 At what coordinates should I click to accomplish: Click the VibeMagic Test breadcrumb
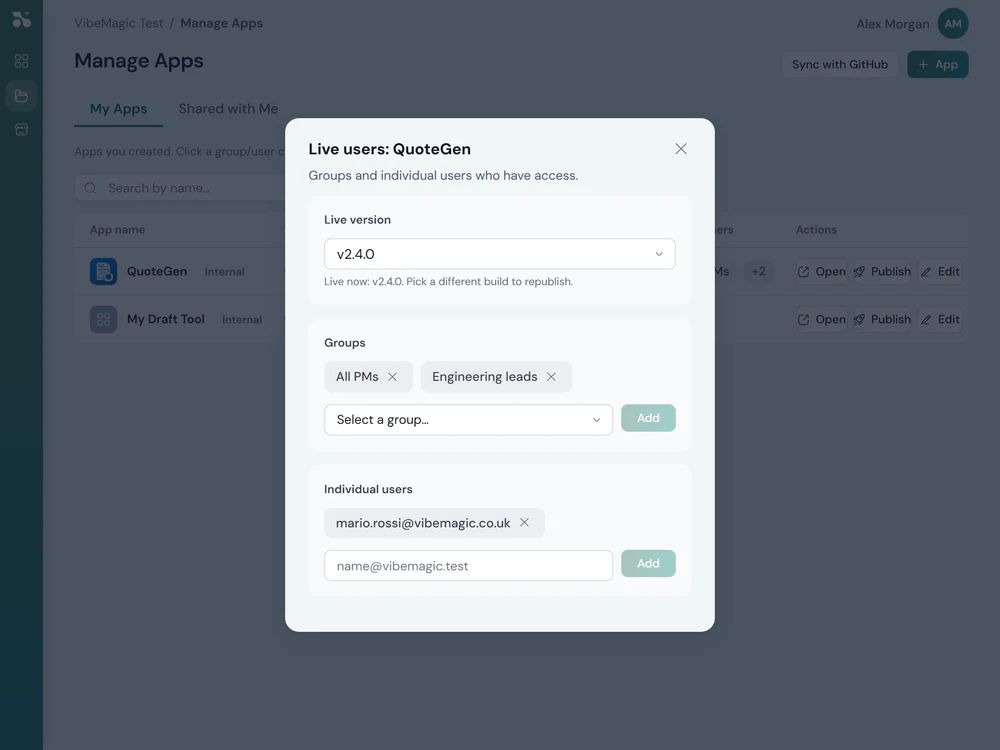[x=119, y=23]
